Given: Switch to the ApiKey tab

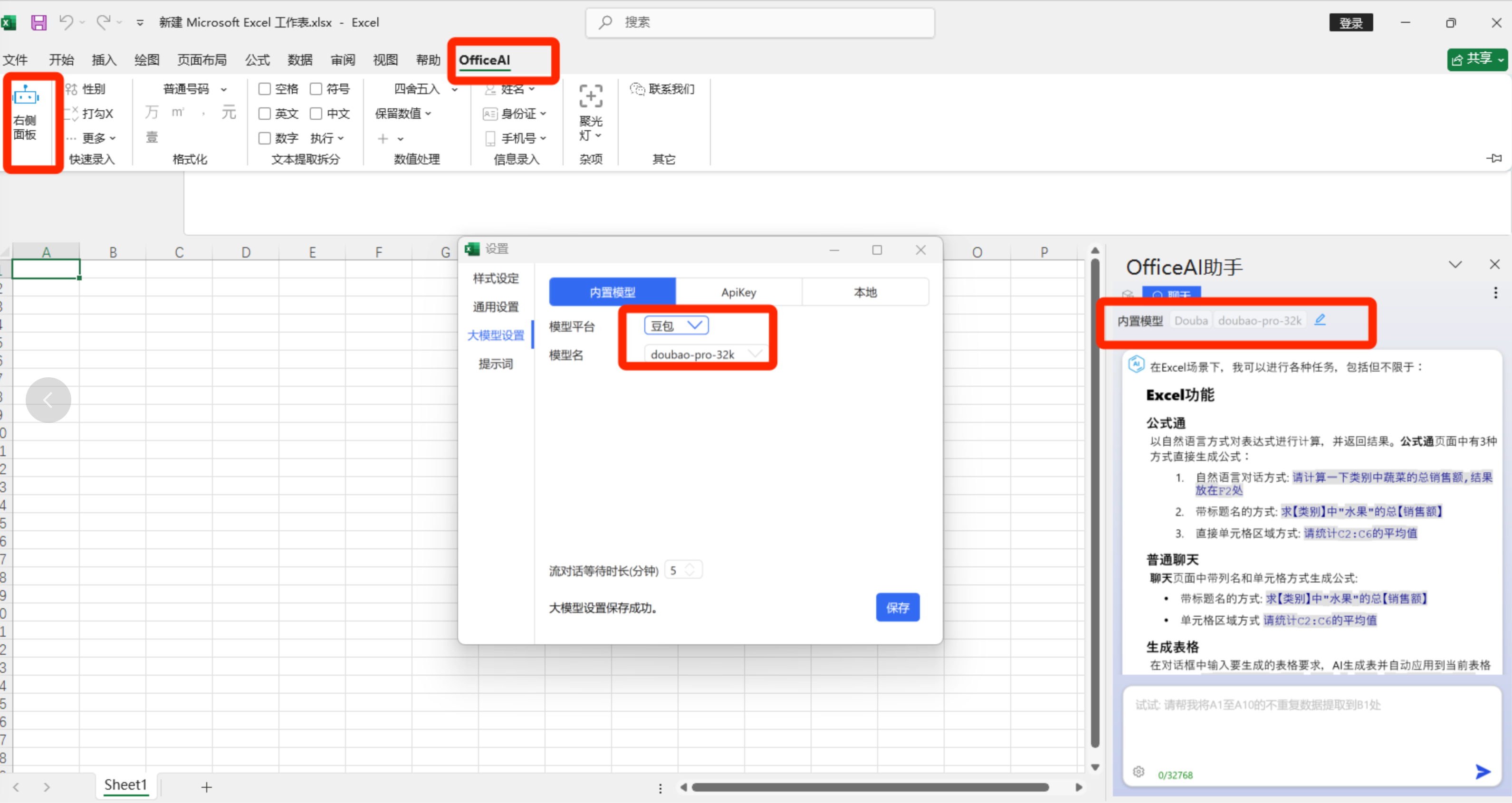Looking at the screenshot, I should 738,292.
